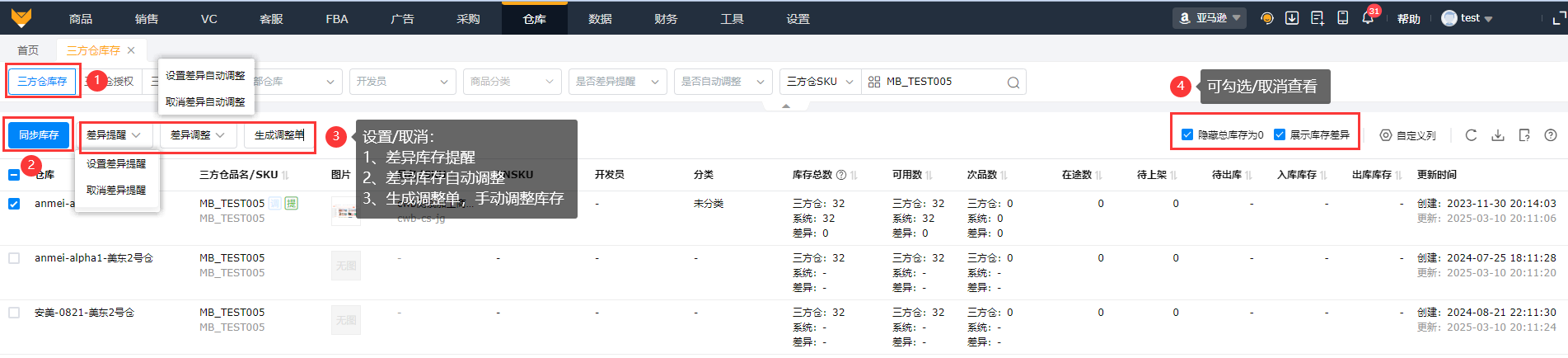Open the document help icon above table
Screen dimensions: 1568x358
click(1524, 135)
